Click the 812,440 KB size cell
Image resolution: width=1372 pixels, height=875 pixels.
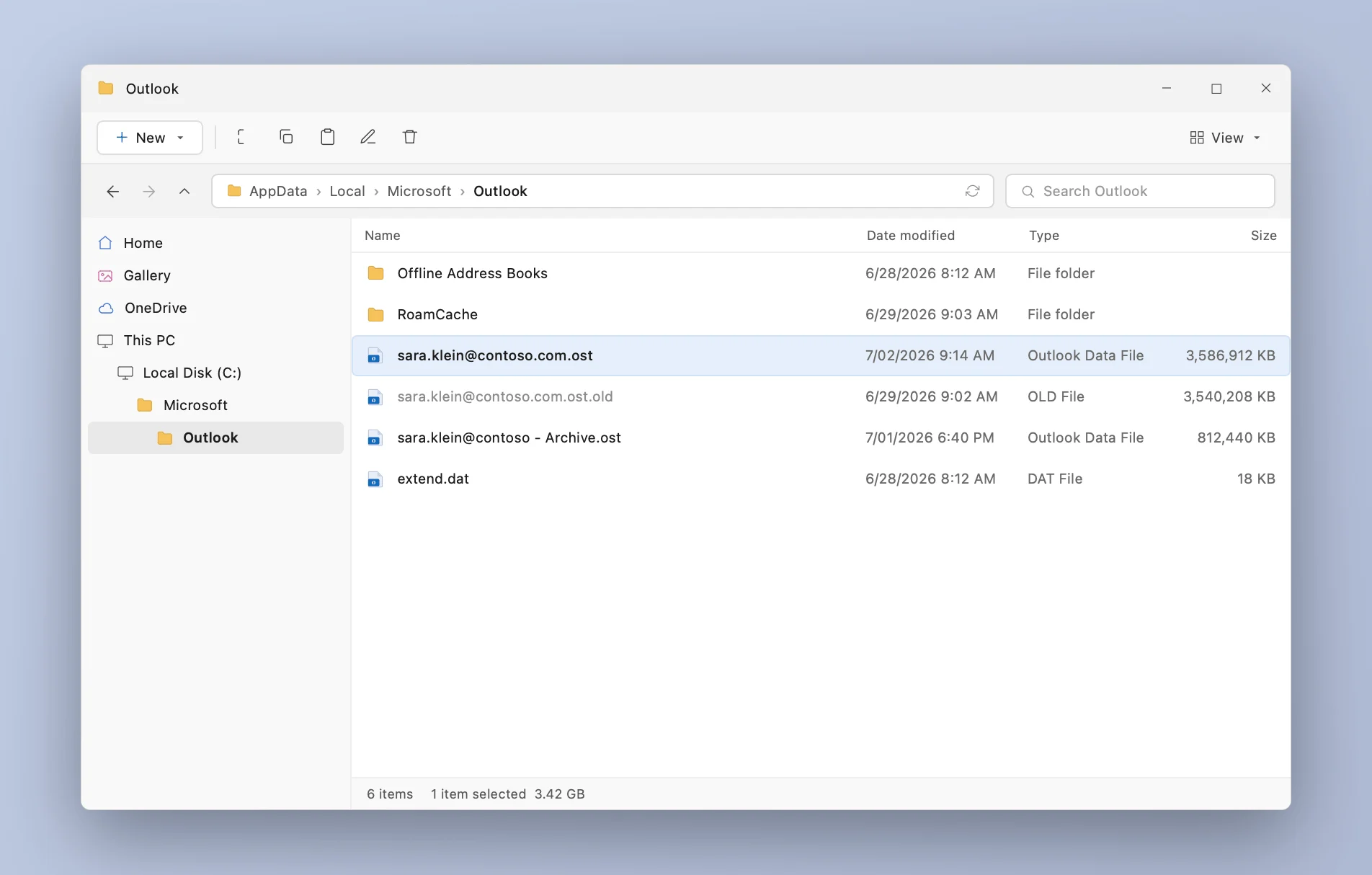pyautogui.click(x=1236, y=437)
